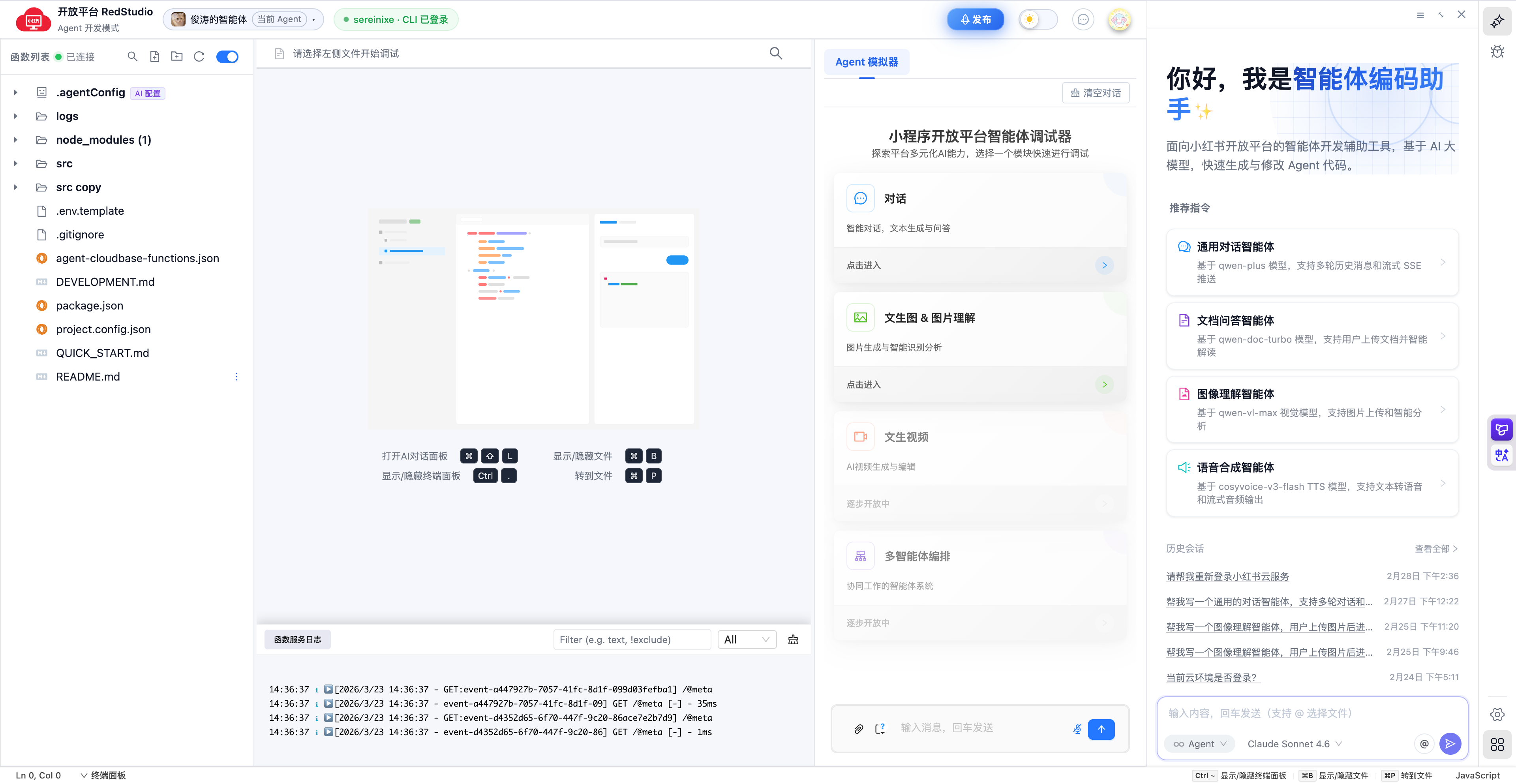
Task: Expand the src copy folder
Action: click(x=15, y=187)
